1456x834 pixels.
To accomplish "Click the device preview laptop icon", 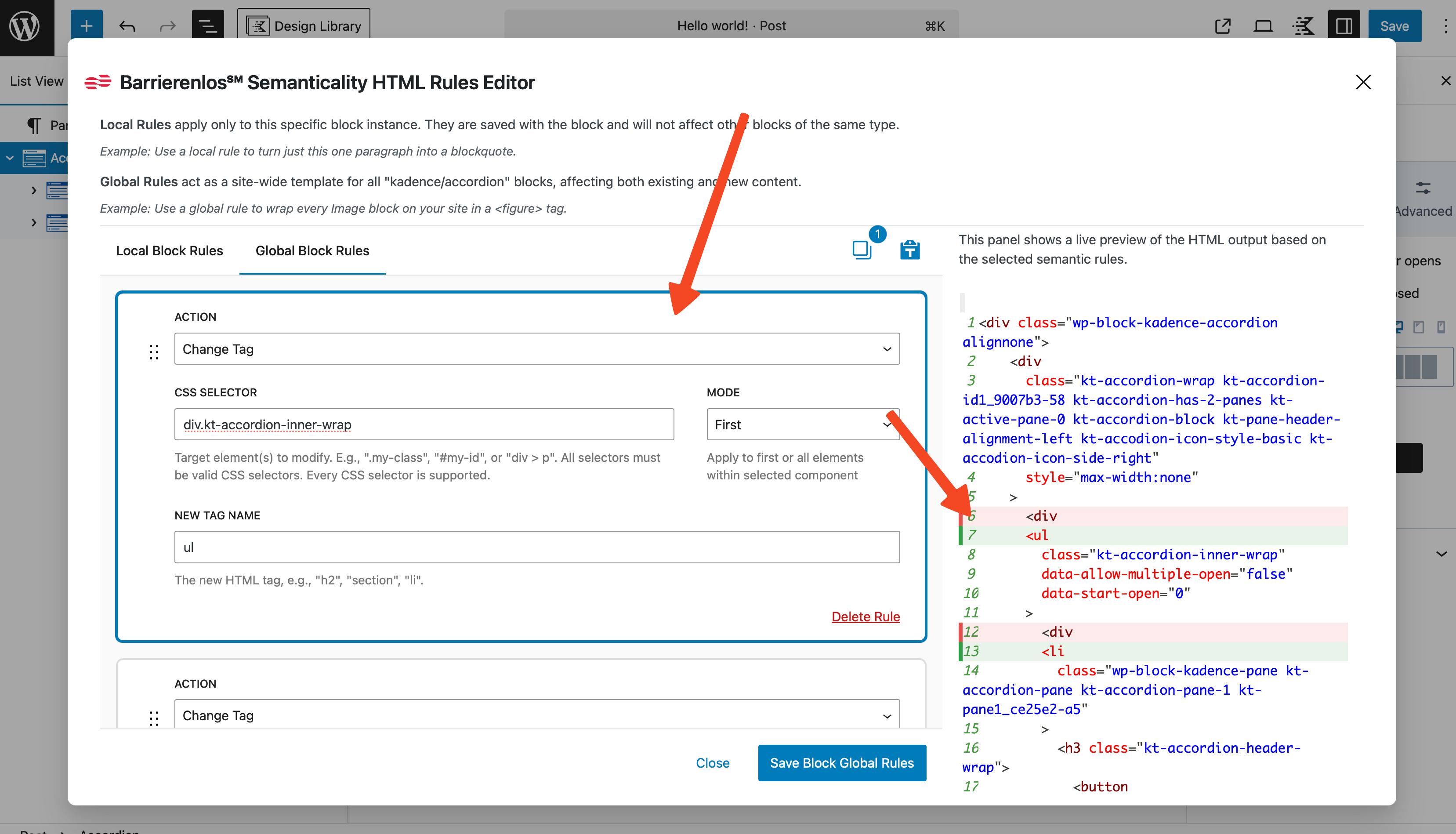I will point(1263,26).
